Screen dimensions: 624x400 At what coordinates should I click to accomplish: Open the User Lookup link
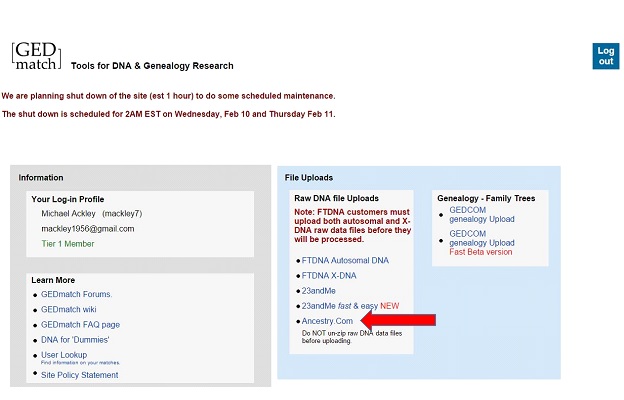click(x=64, y=355)
